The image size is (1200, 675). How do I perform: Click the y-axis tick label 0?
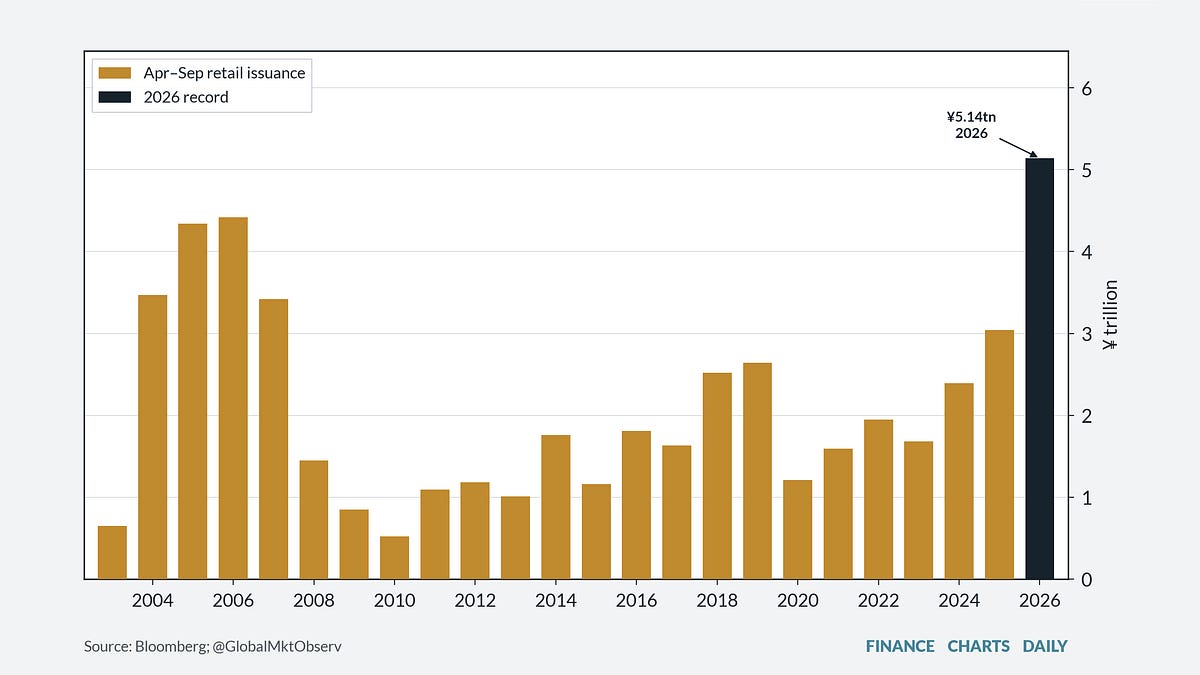(1088, 580)
